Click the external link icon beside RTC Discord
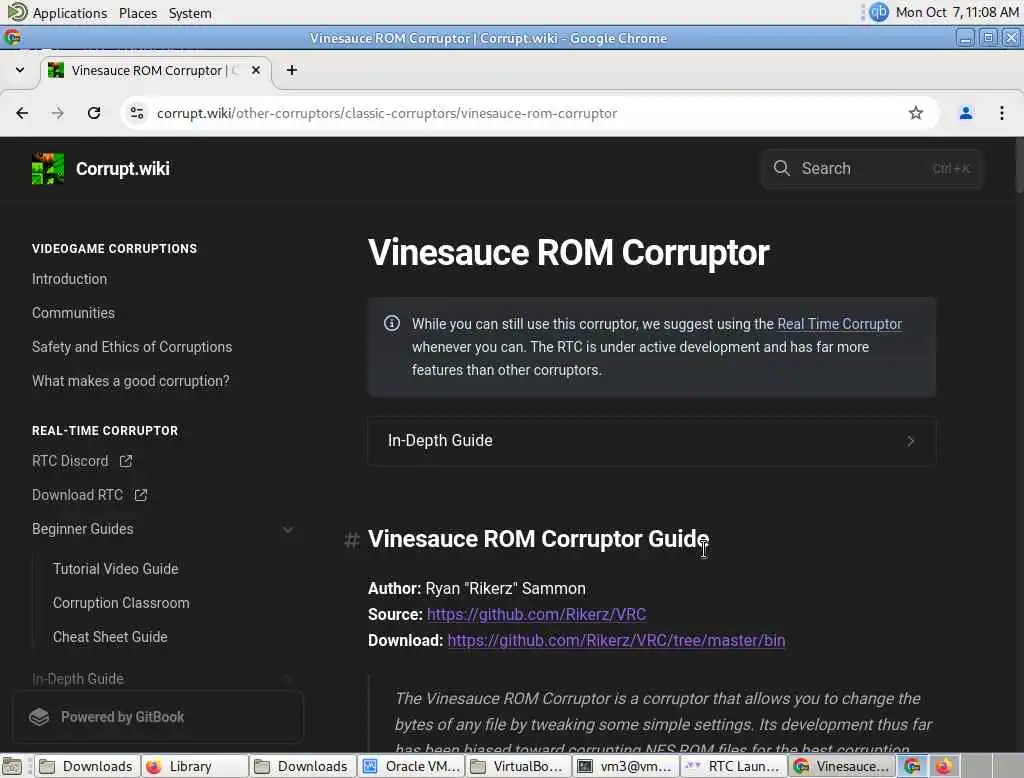Viewport: 1024px width, 778px height. (x=126, y=461)
